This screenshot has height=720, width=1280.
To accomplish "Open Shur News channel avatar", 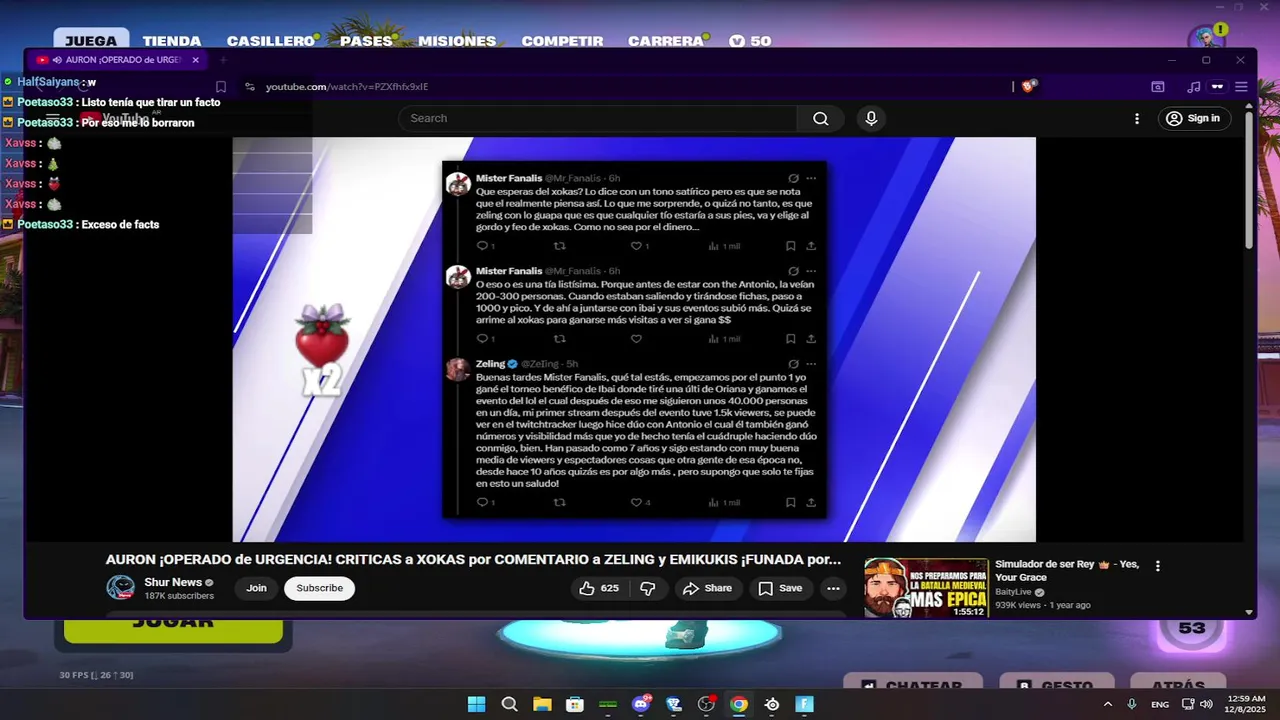I will click(x=121, y=588).
